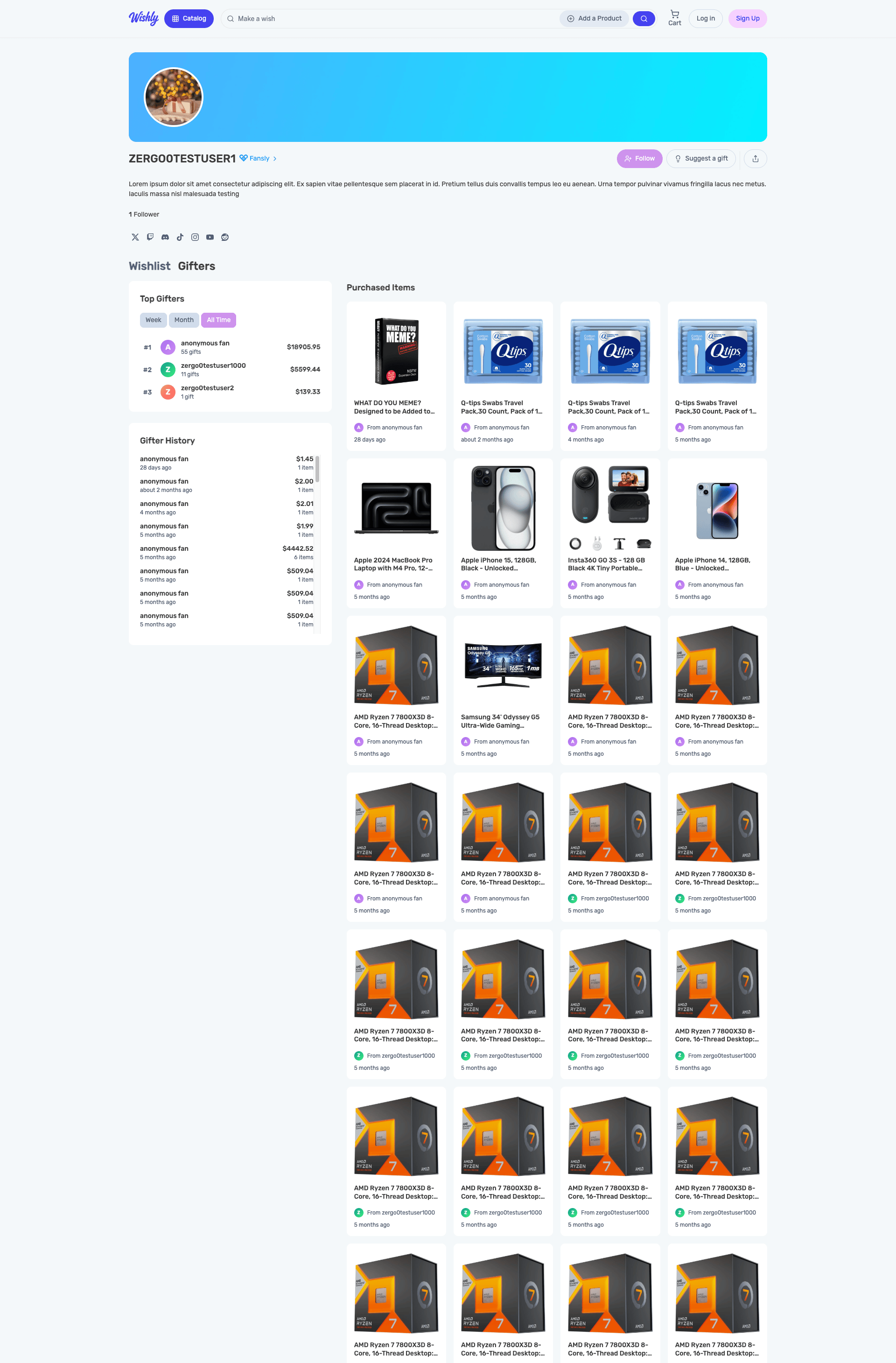896x1363 pixels.
Task: Click the '$1.45' Gifter History entry
Action: pyautogui.click(x=227, y=463)
